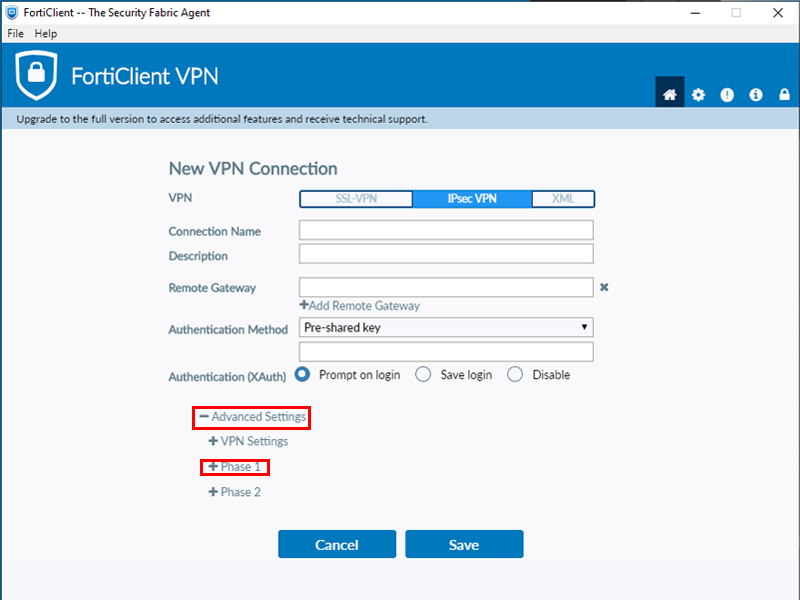
Task: Open Authentication Method dropdown
Action: tap(446, 327)
